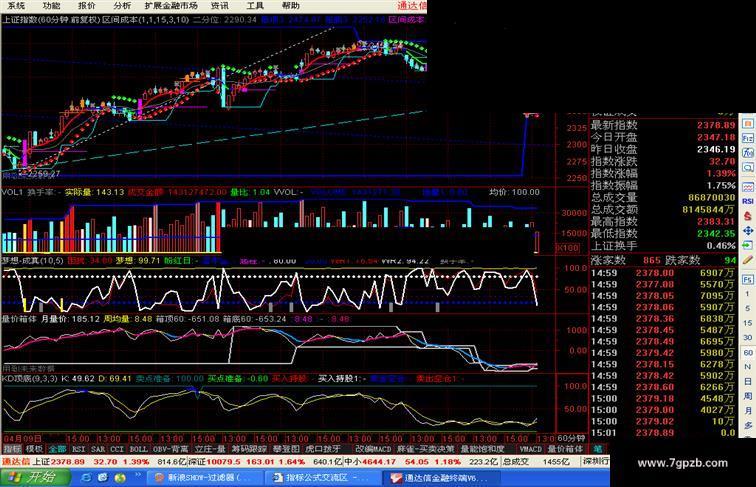The height and width of the screenshot is (487, 756).
Task: Click the magnifier search icon in sidebar
Action: click(748, 168)
